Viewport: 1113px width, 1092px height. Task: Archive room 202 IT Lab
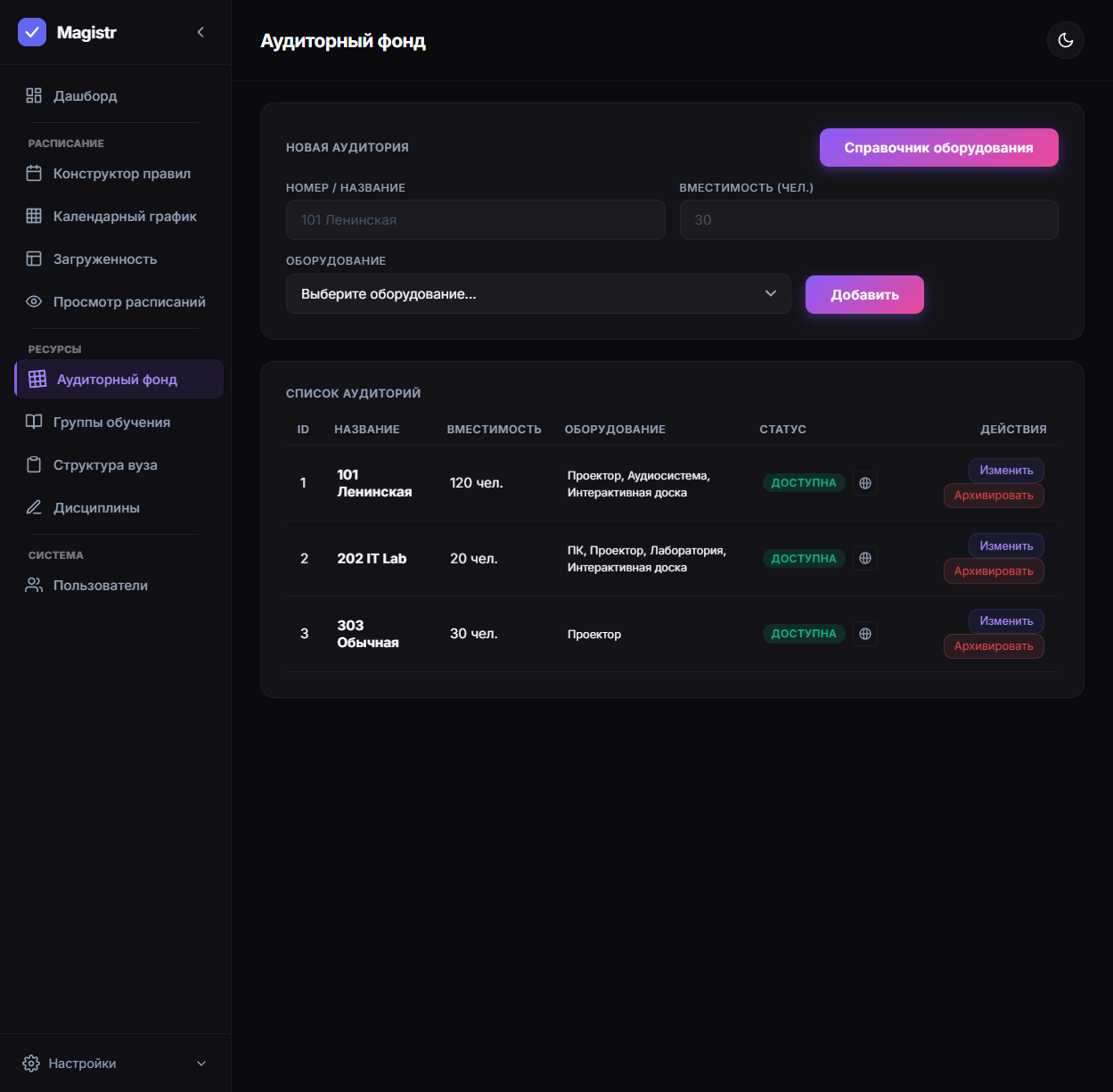point(994,571)
